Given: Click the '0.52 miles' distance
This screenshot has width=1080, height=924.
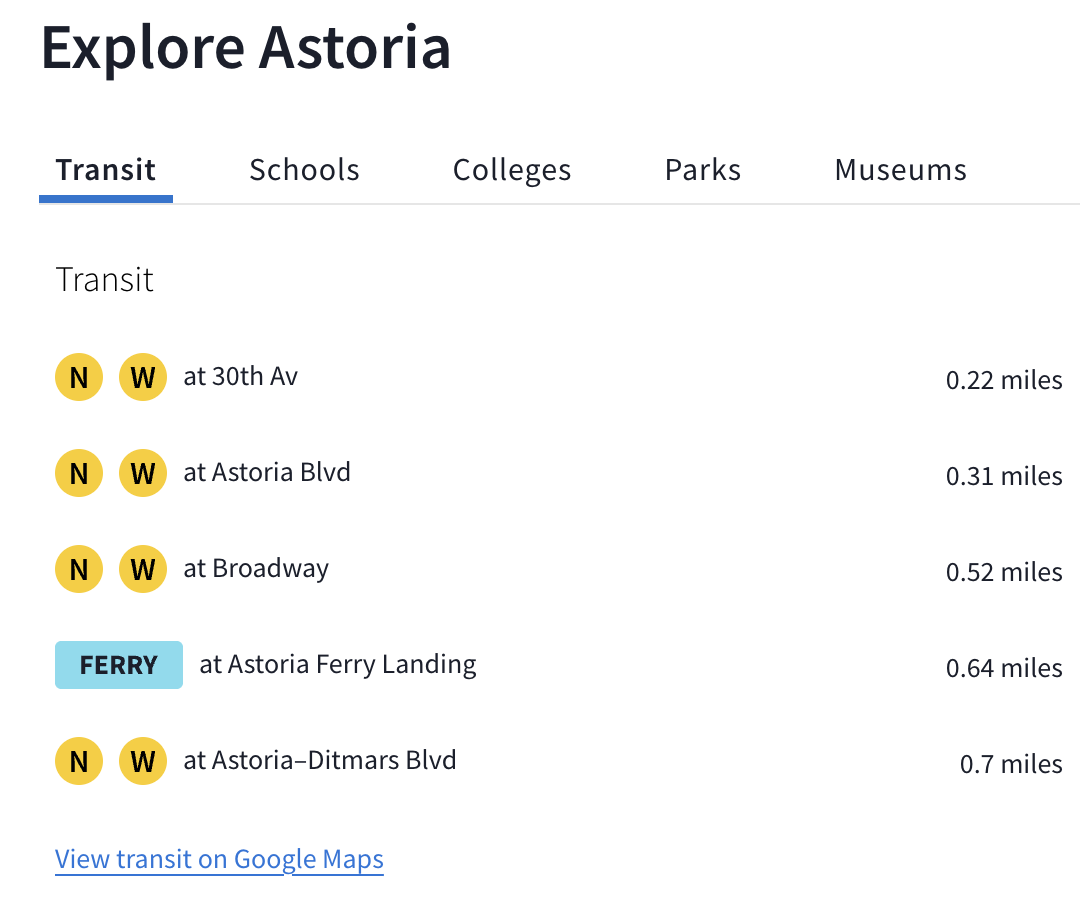Looking at the screenshot, I should tap(1004, 572).
